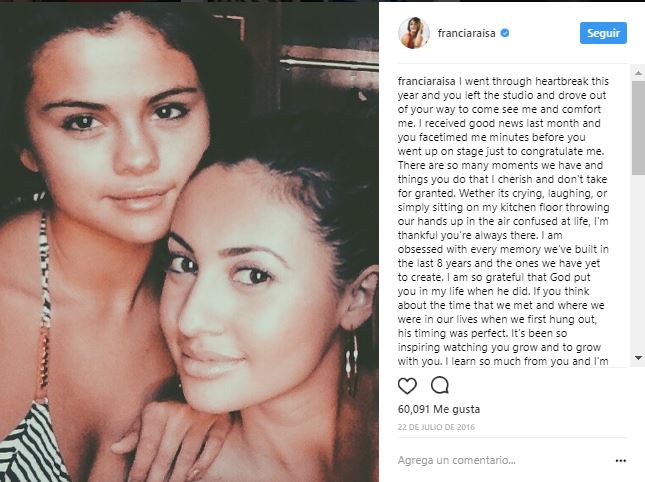Click the heart like icon

tap(407, 386)
